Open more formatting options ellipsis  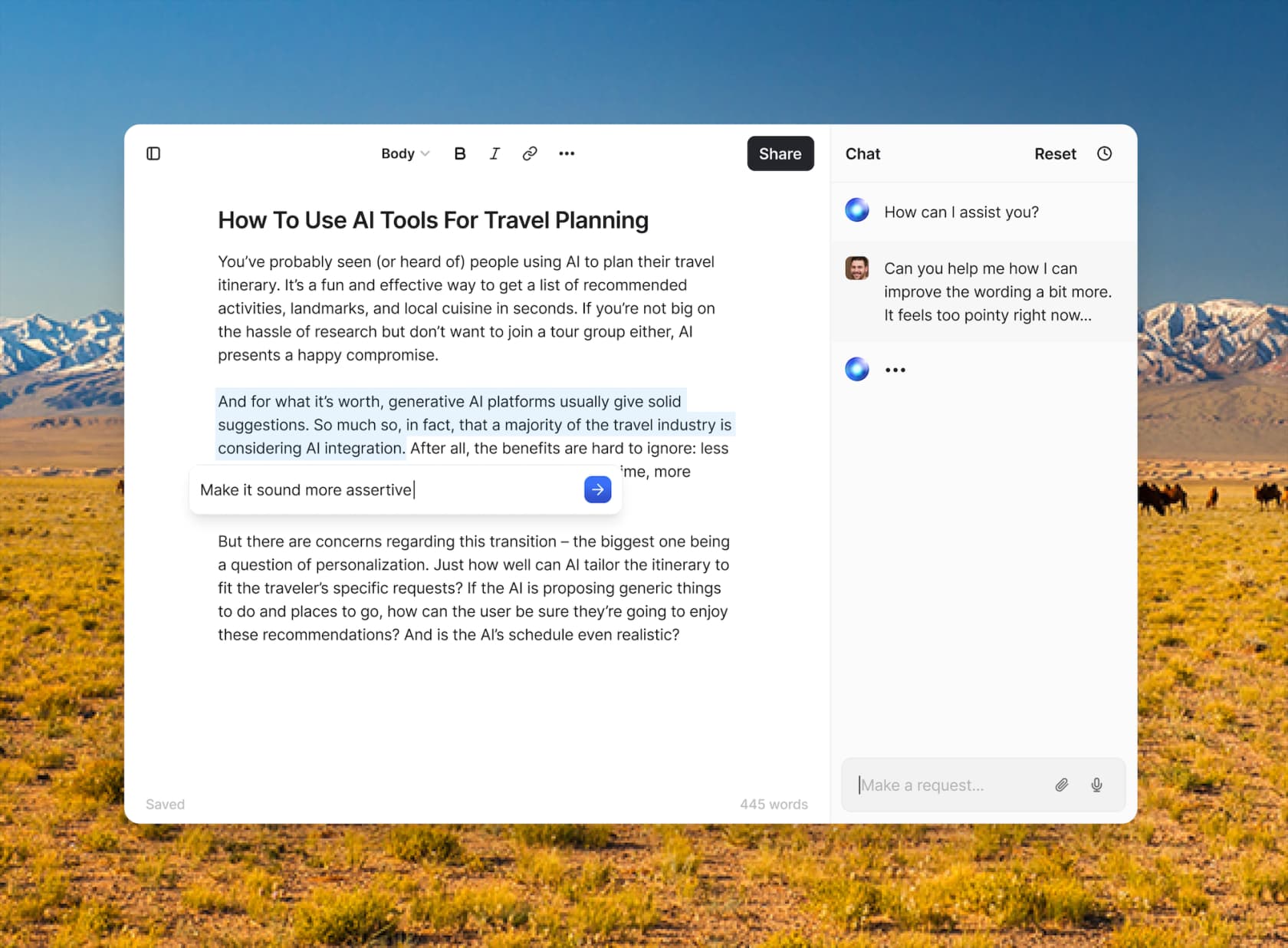(x=567, y=153)
